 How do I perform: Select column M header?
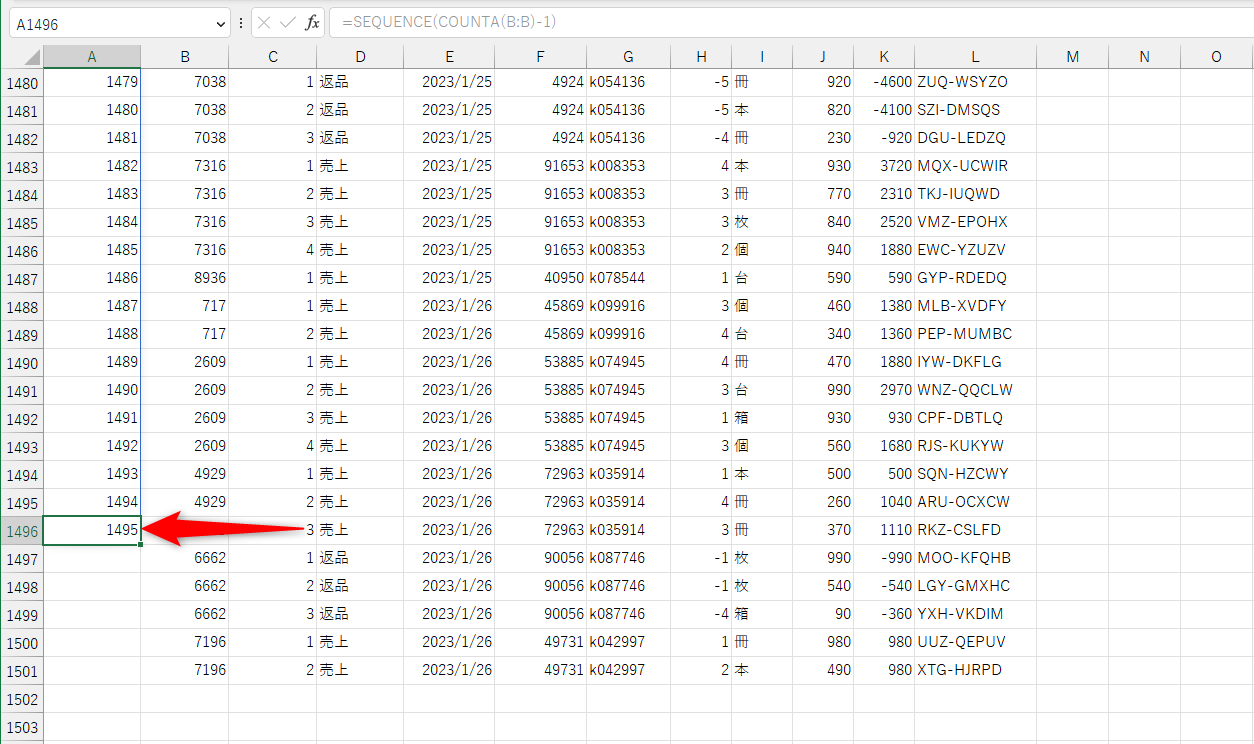(x=1073, y=57)
